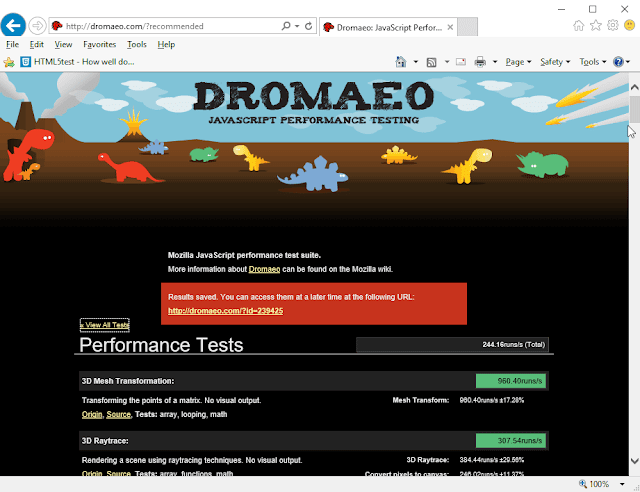Open a new blank tab
Screen dimensions: 640x492
pyautogui.click(x=467, y=27)
